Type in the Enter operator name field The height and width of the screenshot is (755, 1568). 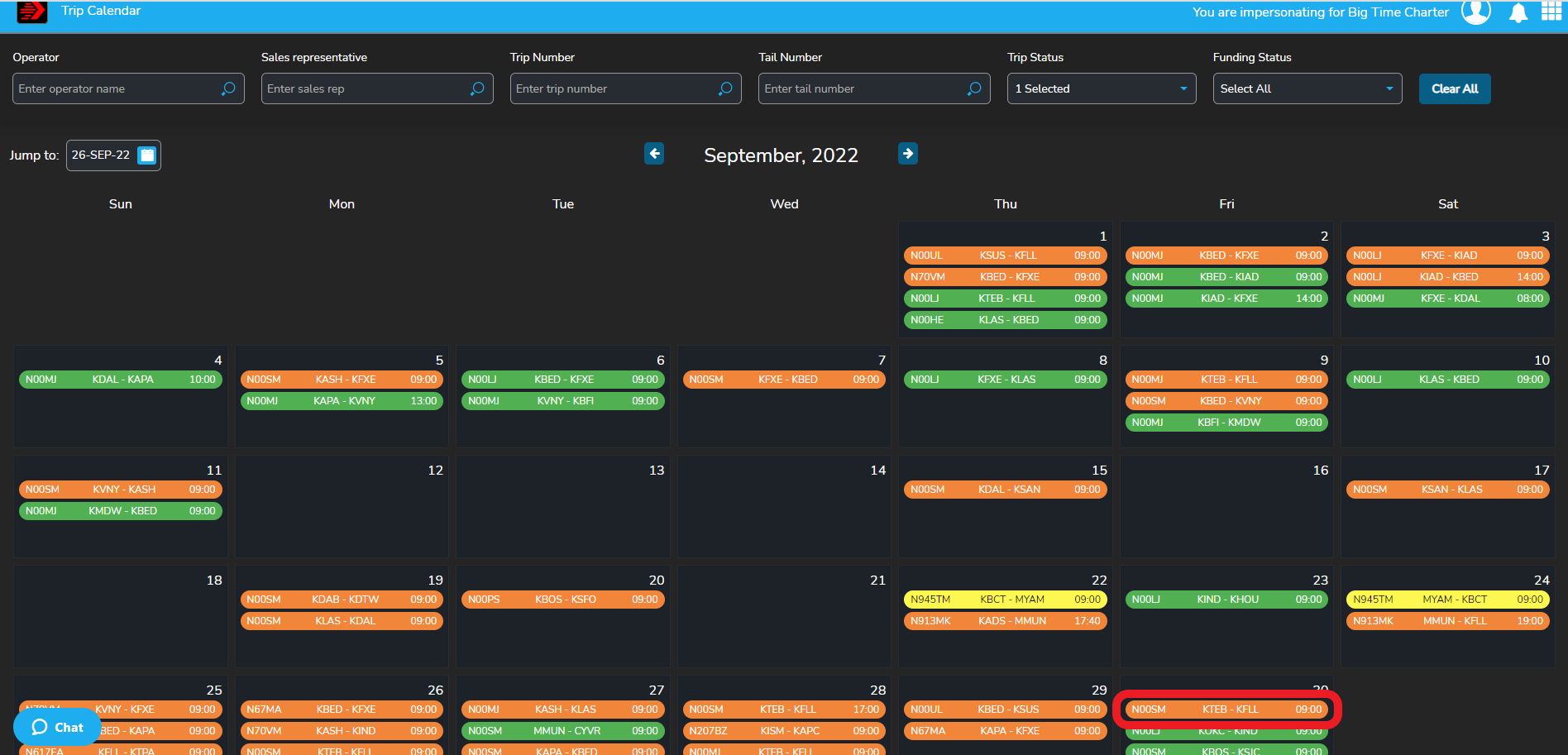[116, 88]
